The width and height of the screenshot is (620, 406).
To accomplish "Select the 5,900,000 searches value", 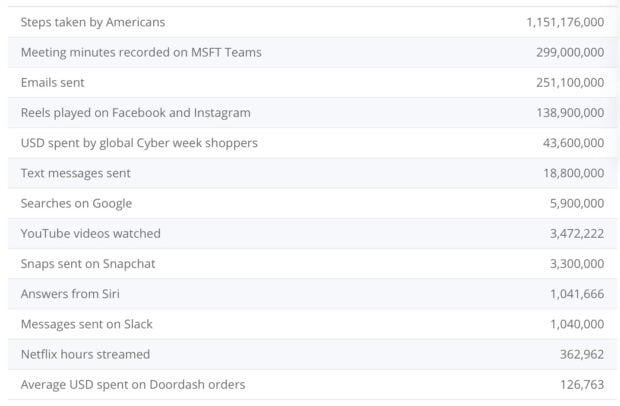I will pyautogui.click(x=577, y=203).
